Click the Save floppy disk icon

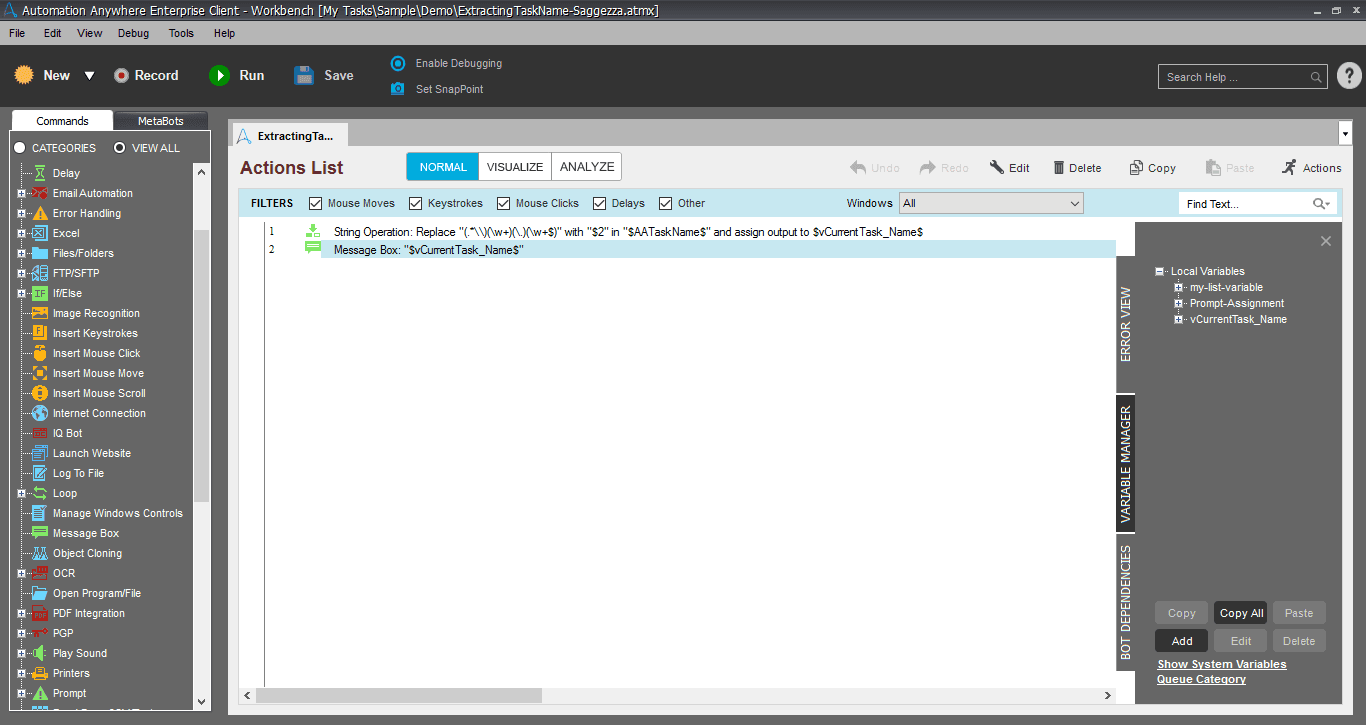click(x=304, y=75)
